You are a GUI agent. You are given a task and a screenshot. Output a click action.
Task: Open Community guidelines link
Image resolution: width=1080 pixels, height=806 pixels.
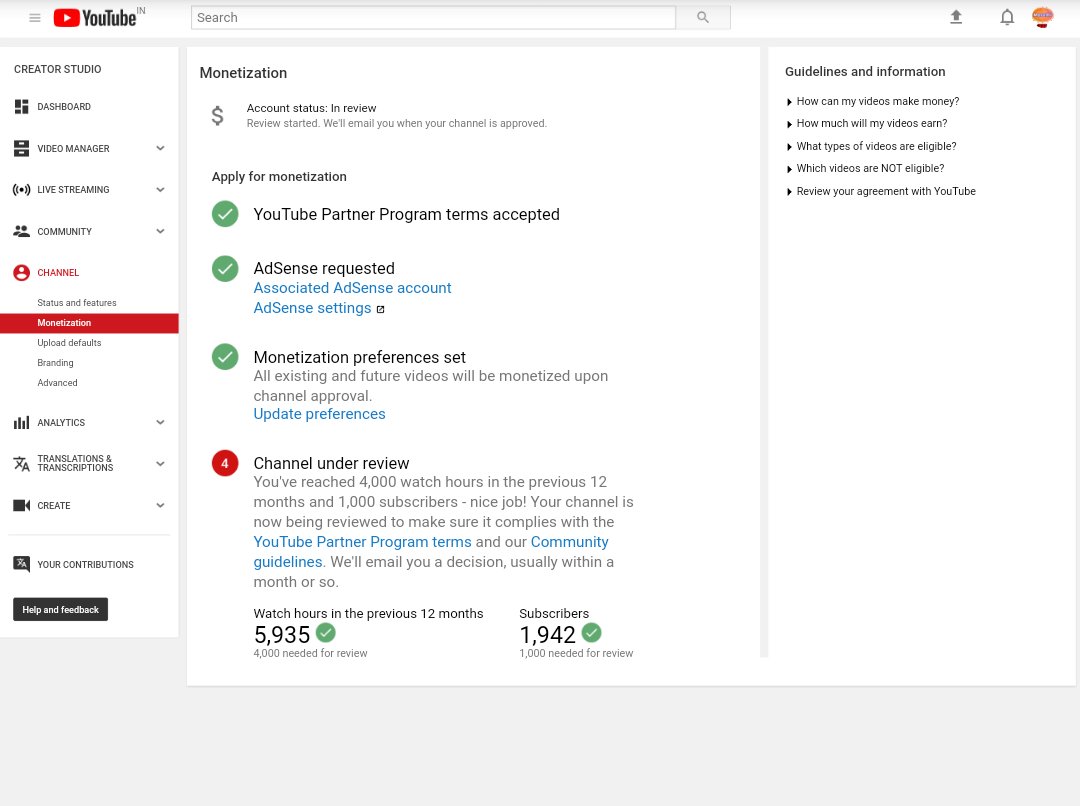(x=430, y=552)
